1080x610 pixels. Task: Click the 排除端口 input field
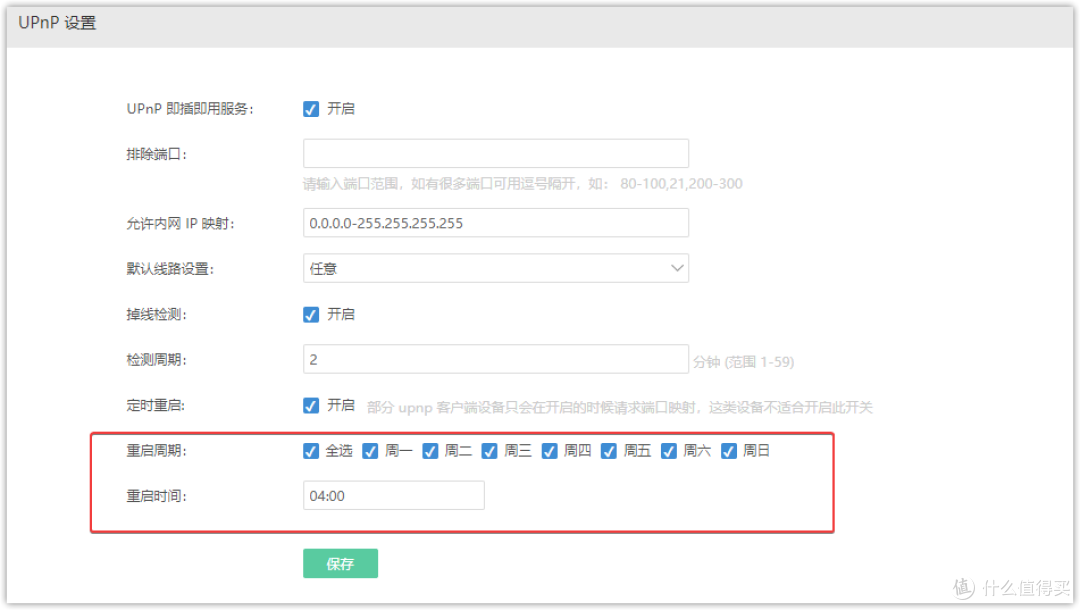[x=495, y=153]
